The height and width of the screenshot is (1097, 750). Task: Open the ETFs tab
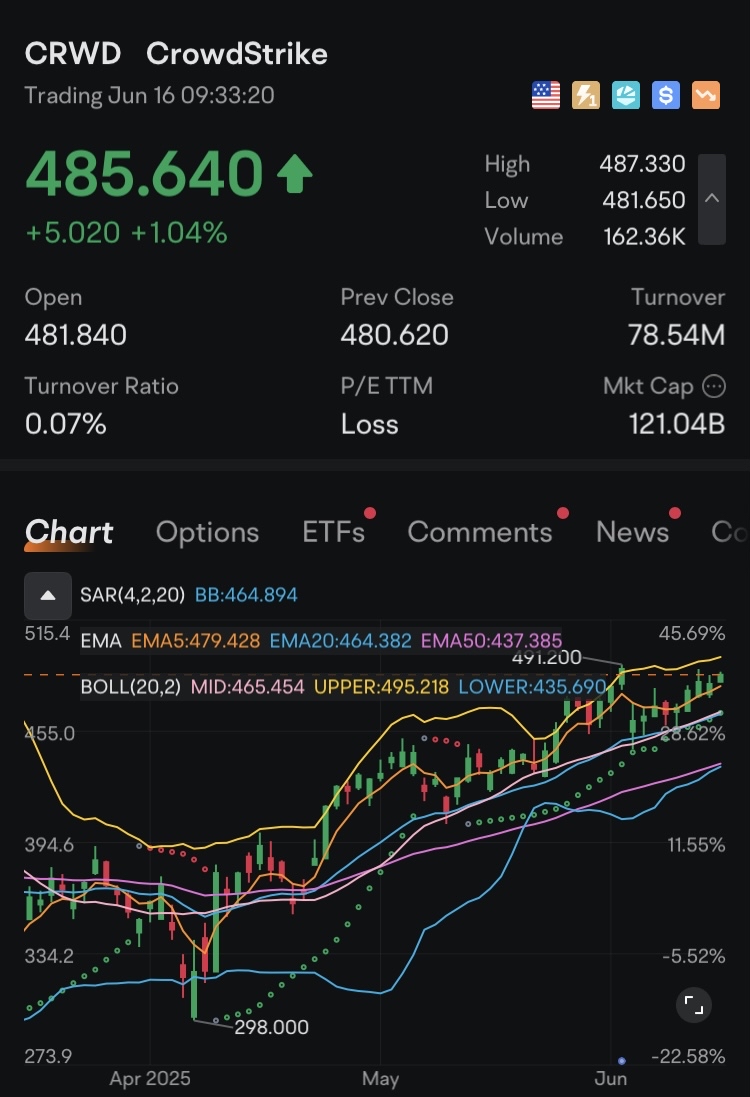334,532
